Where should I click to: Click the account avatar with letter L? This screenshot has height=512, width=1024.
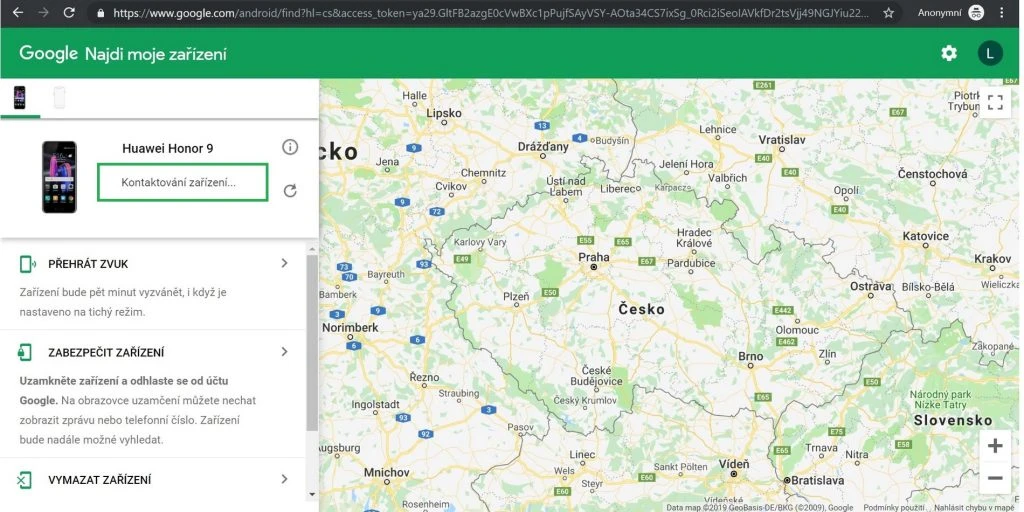989,53
